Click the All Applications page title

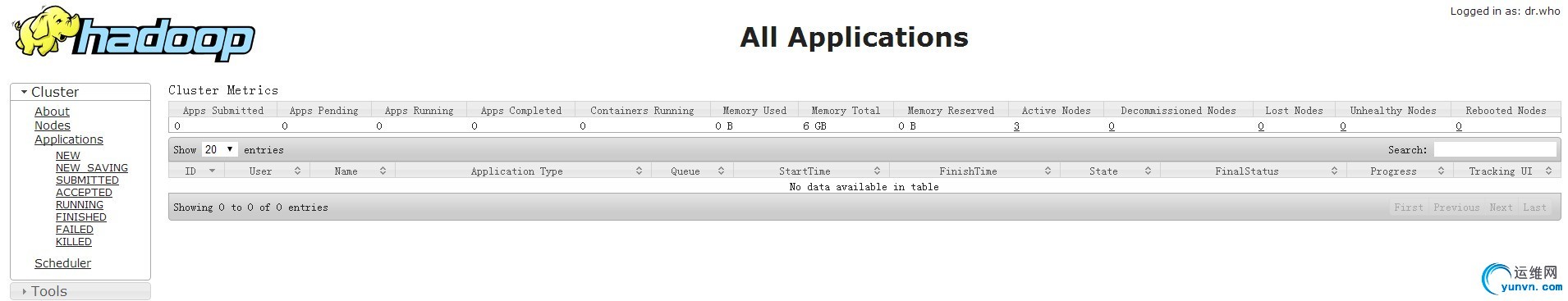click(854, 37)
